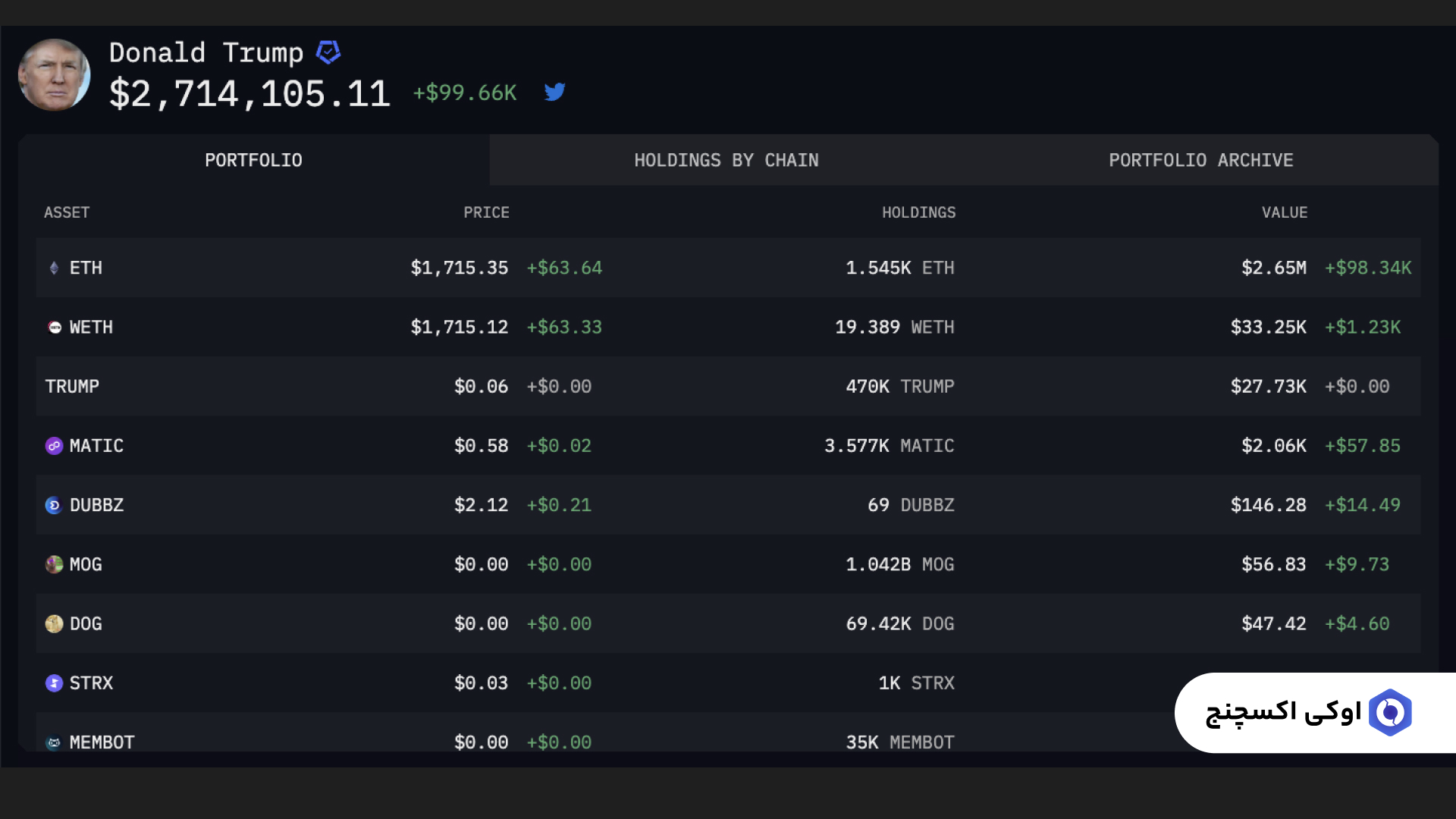This screenshot has width=1456, height=819.
Task: Open the Portfolio Archive tab
Action: 1200,160
